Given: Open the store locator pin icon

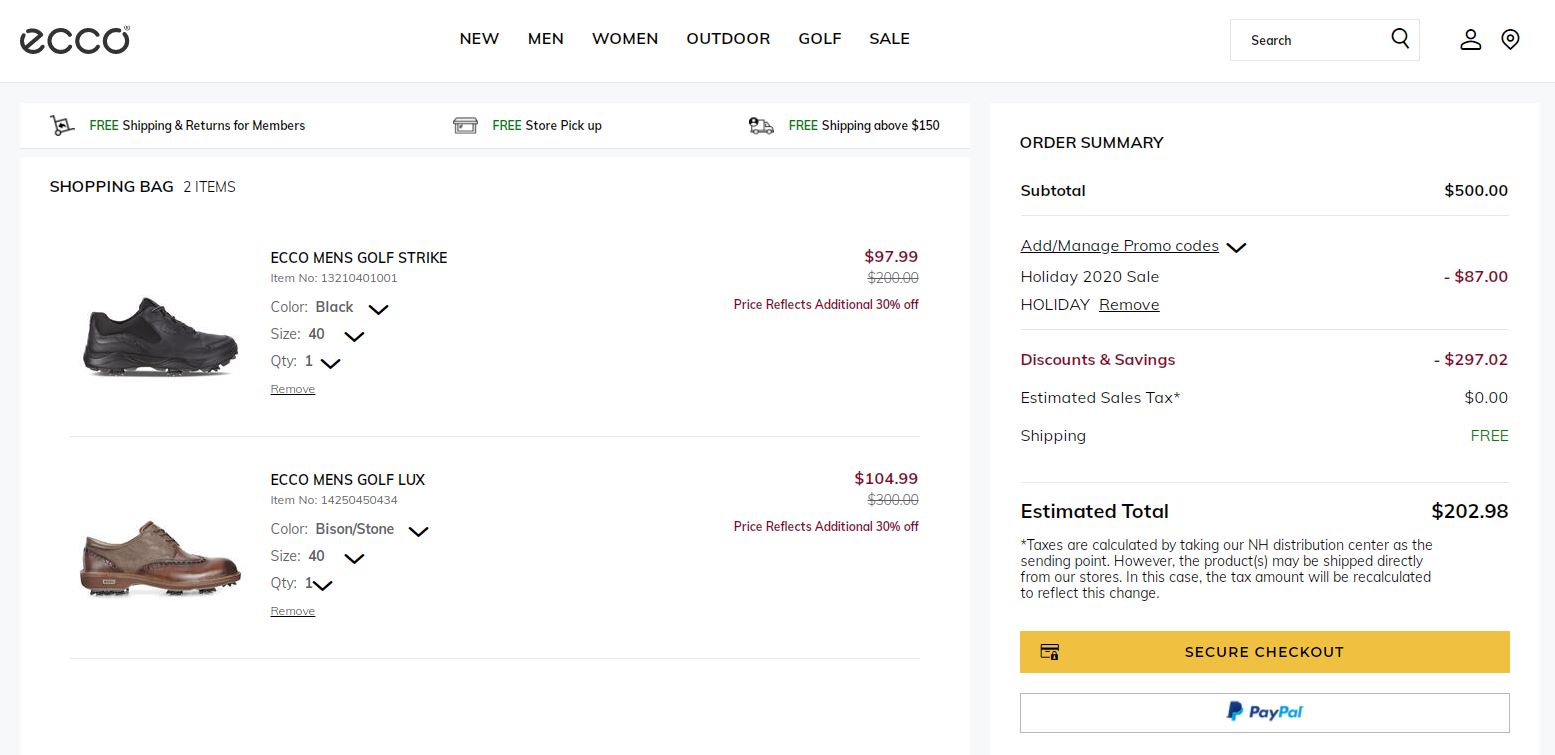Looking at the screenshot, I should (1510, 40).
